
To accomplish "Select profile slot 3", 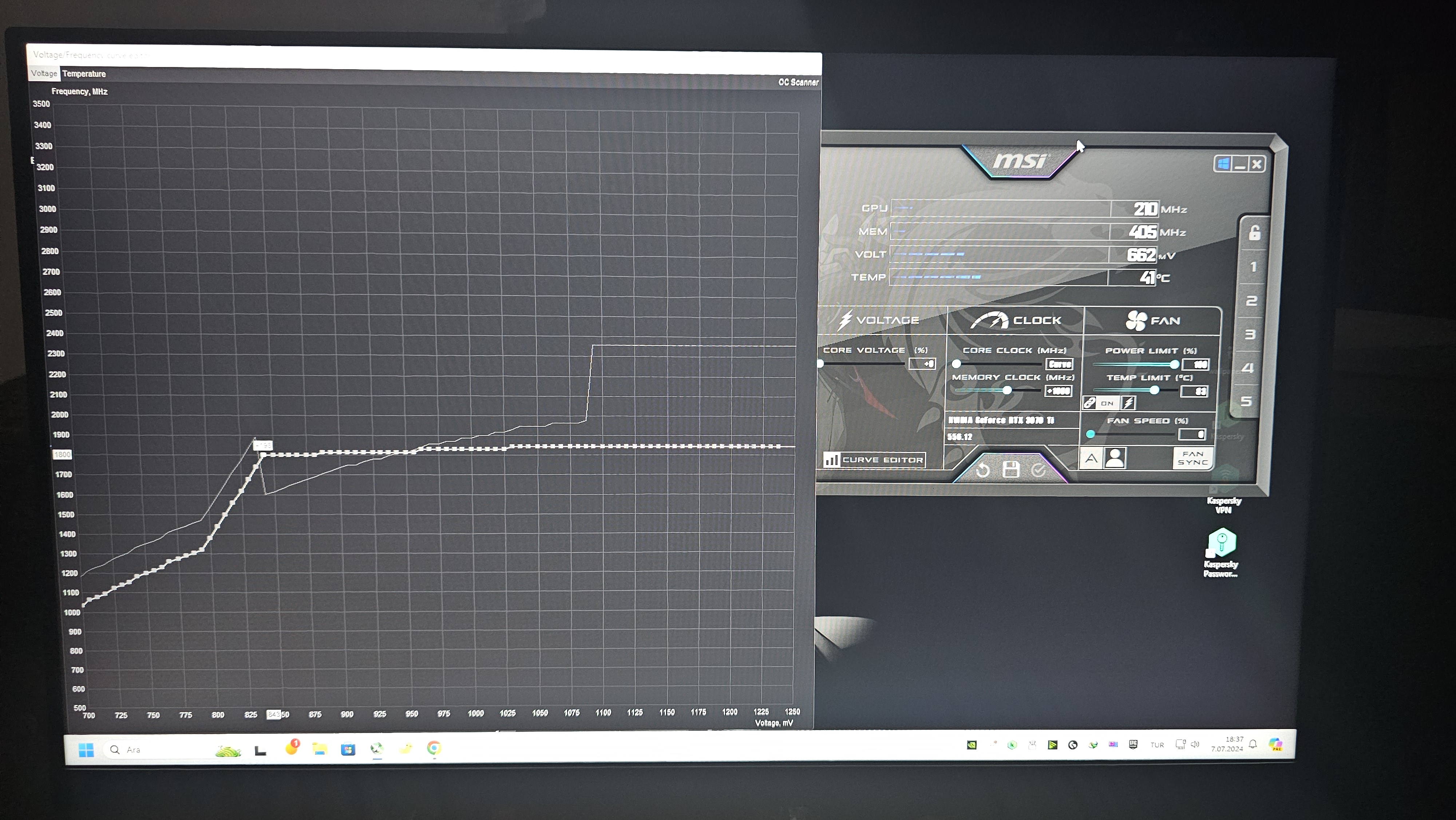I will (x=1250, y=334).
